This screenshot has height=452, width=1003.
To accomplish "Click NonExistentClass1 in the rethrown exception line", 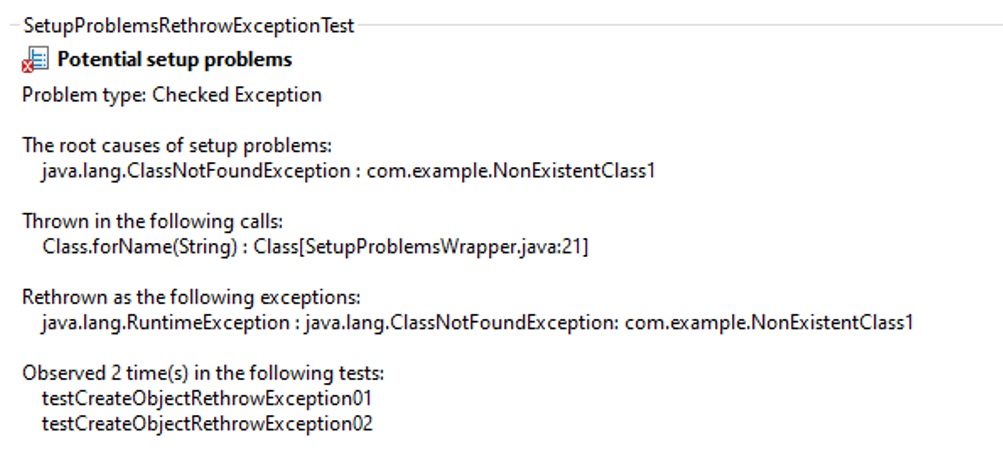I will [x=832, y=322].
